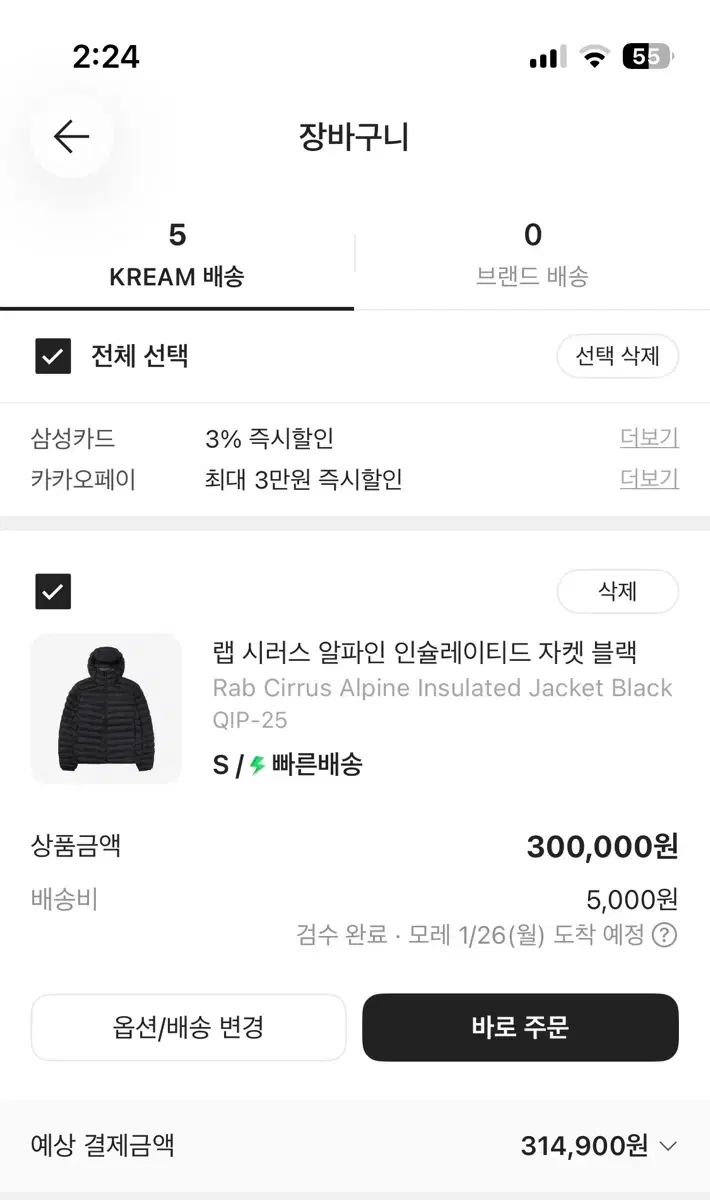
Task: Tap the 바로 주문 button
Action: (x=520, y=1027)
